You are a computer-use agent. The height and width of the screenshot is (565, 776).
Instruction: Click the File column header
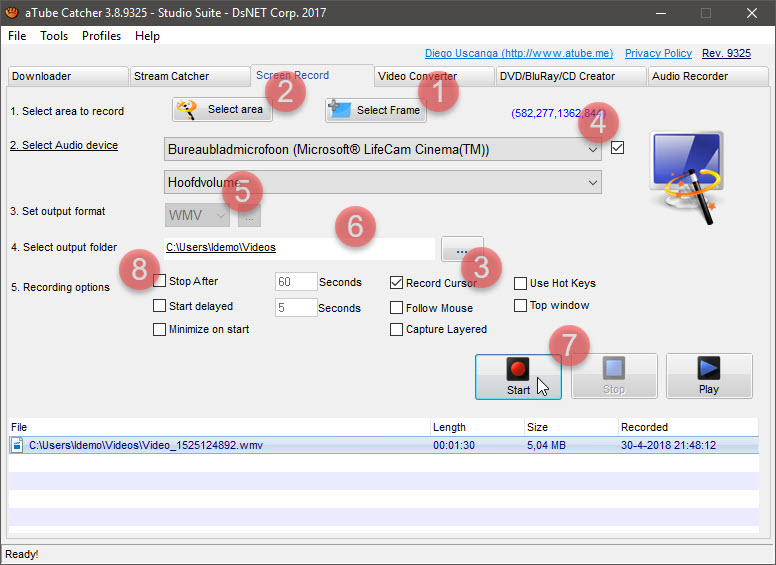click(219, 426)
